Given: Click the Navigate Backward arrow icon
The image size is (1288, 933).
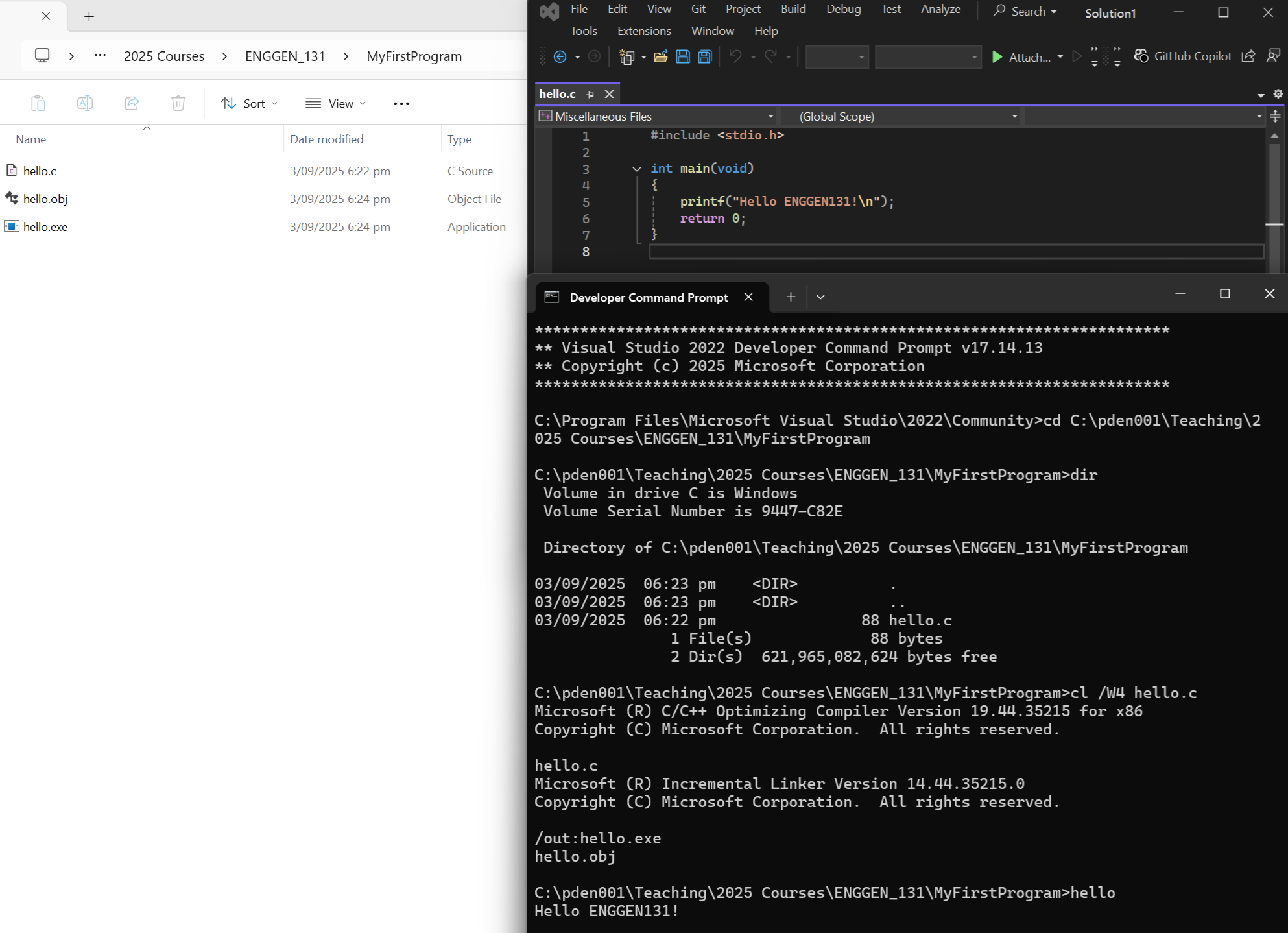Looking at the screenshot, I should tap(560, 57).
